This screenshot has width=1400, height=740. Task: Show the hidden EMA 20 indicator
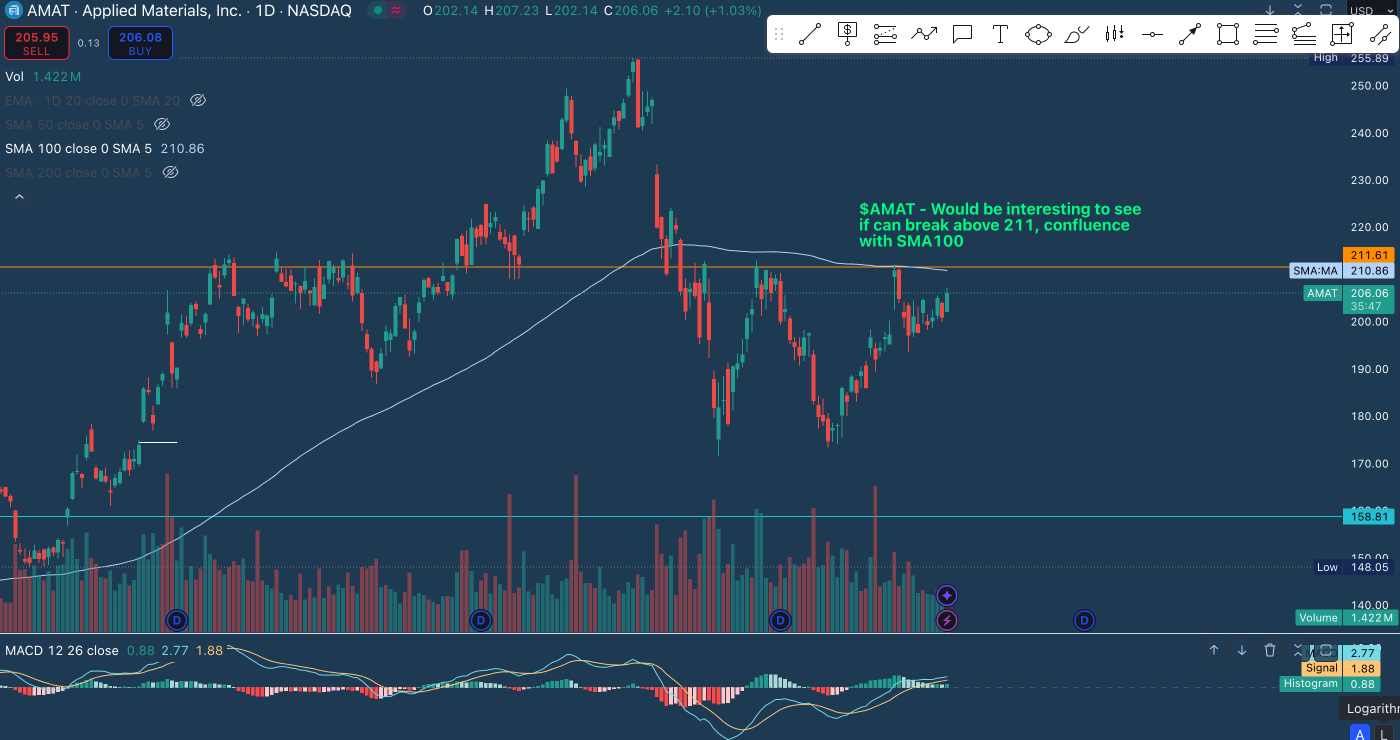[x=198, y=100]
